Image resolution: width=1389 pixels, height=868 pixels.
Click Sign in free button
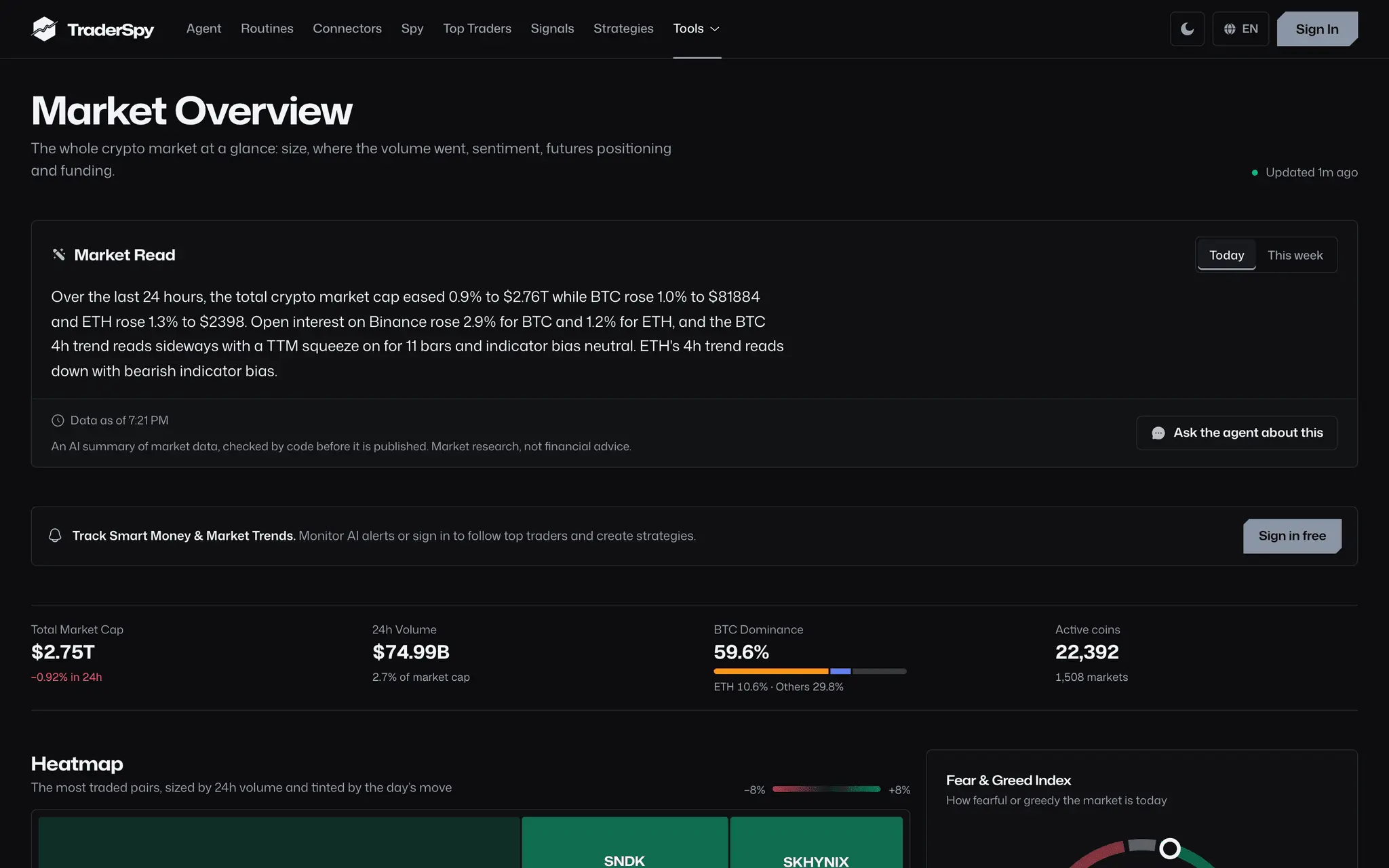(x=1292, y=536)
